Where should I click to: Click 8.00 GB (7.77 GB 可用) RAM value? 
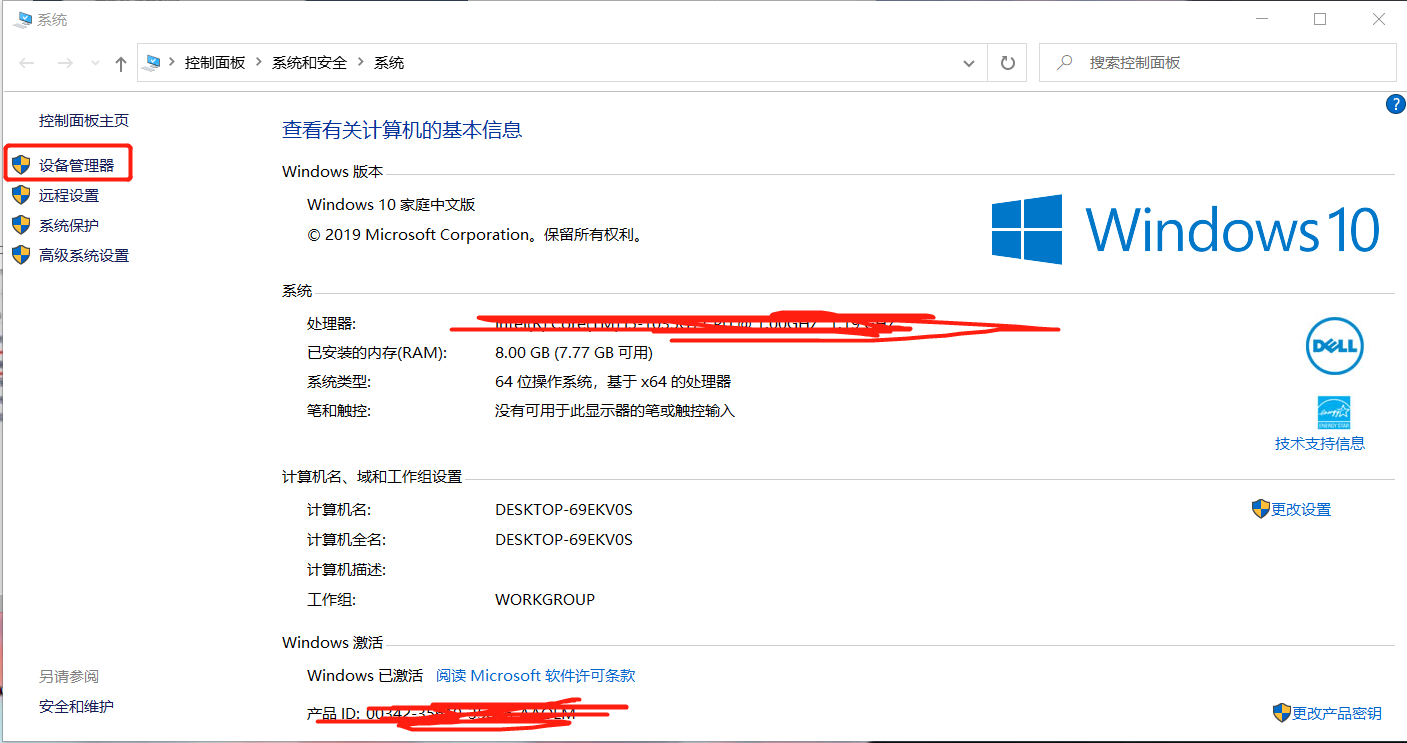[x=574, y=352]
